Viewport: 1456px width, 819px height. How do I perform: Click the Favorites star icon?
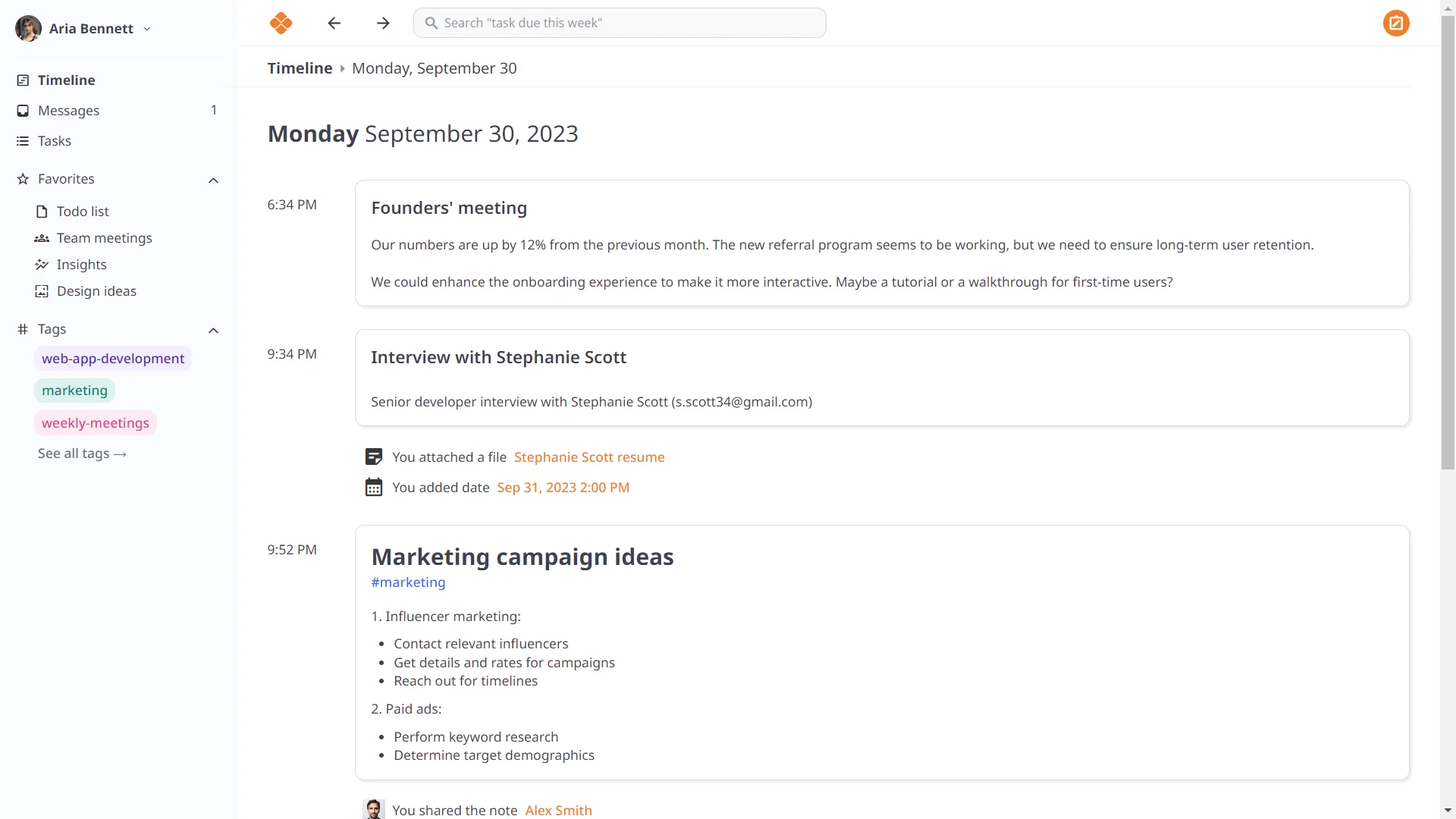point(23,179)
